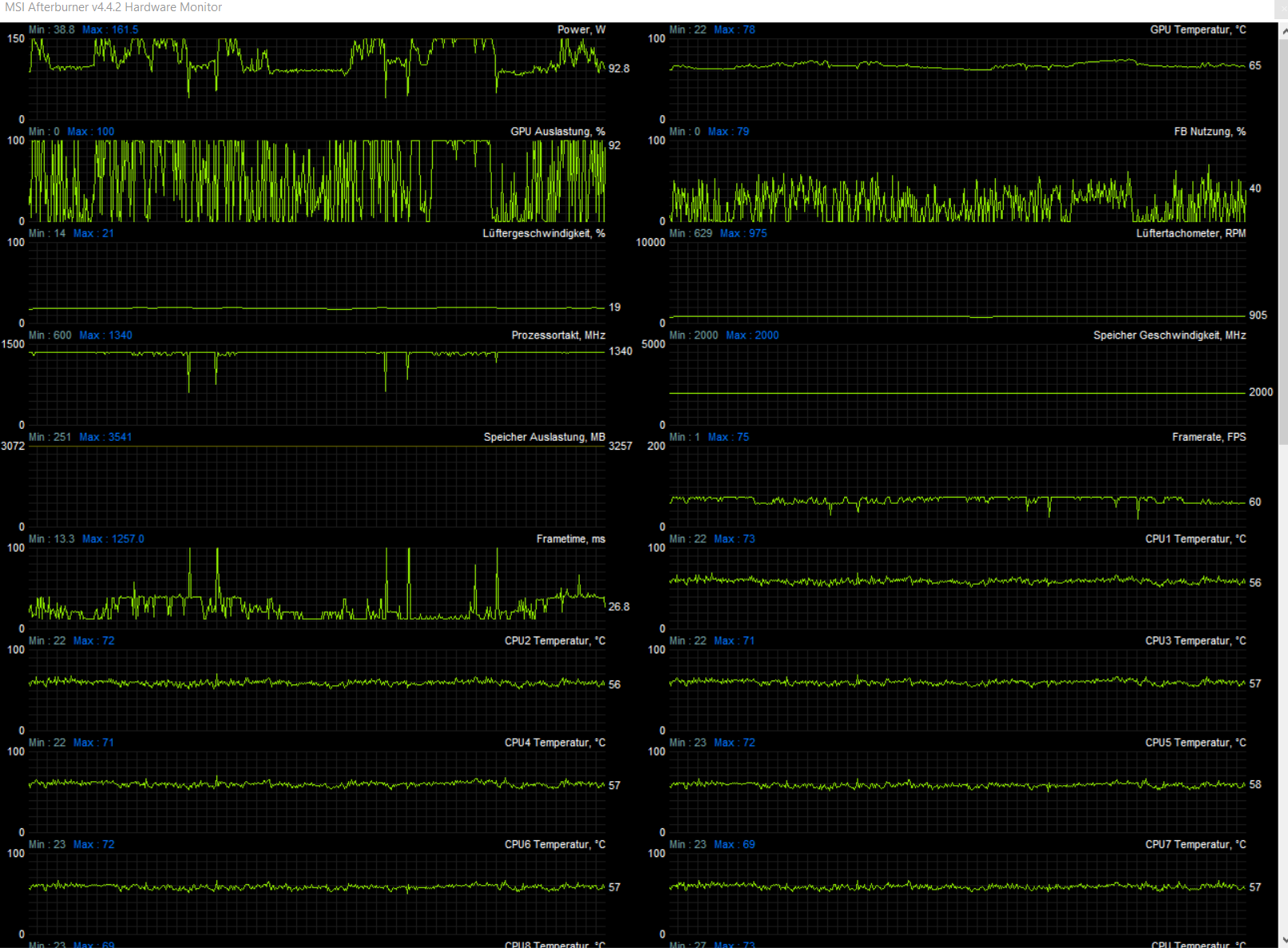Screen dimensions: 1288x948
Task: Select the Power, W graph plot
Action: (318, 78)
